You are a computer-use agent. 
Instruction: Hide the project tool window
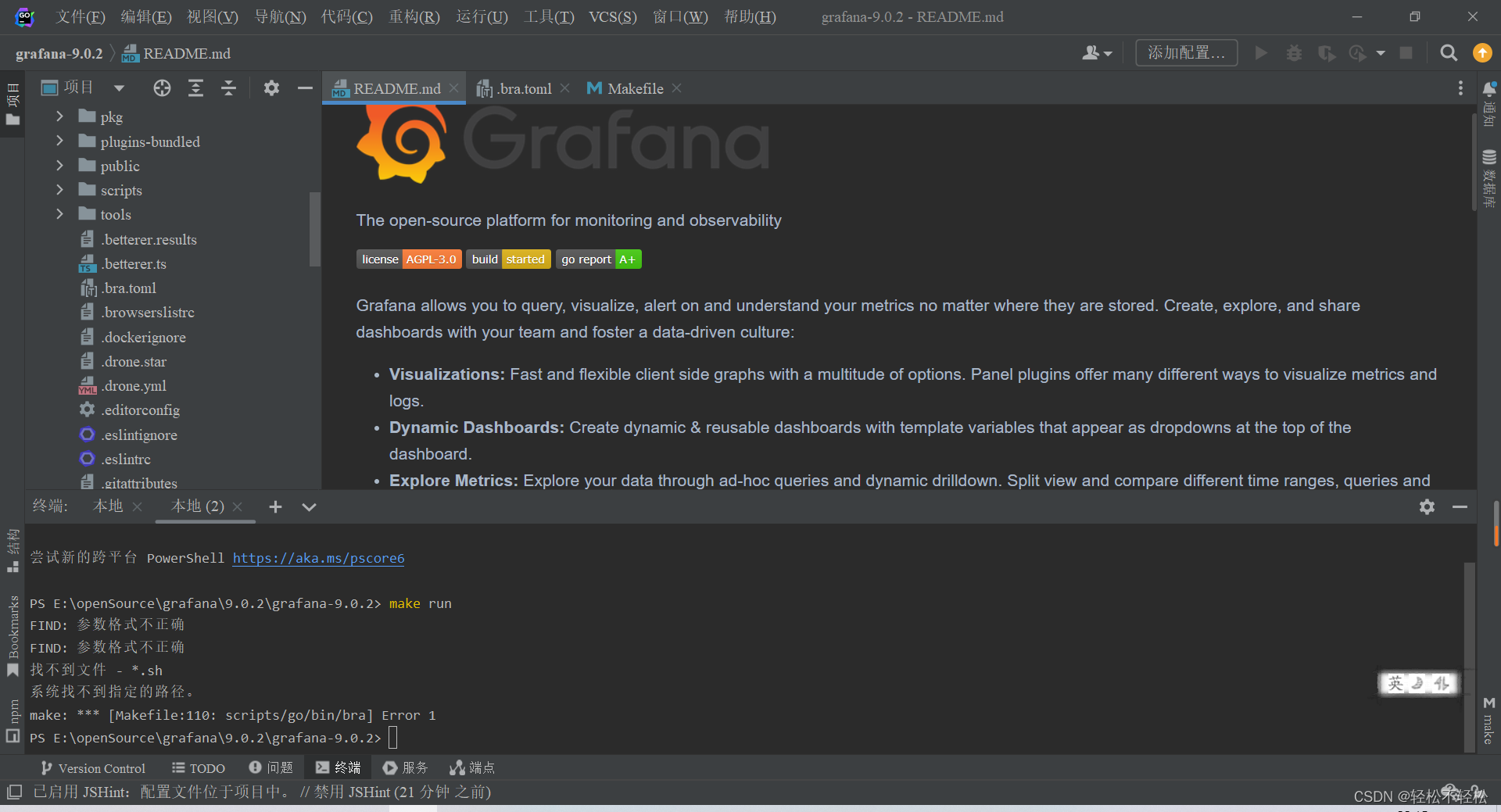(305, 88)
